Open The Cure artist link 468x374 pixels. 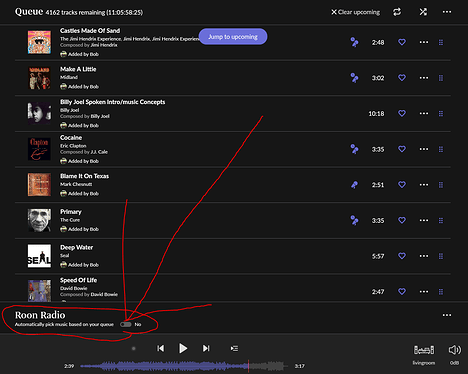[x=70, y=220]
